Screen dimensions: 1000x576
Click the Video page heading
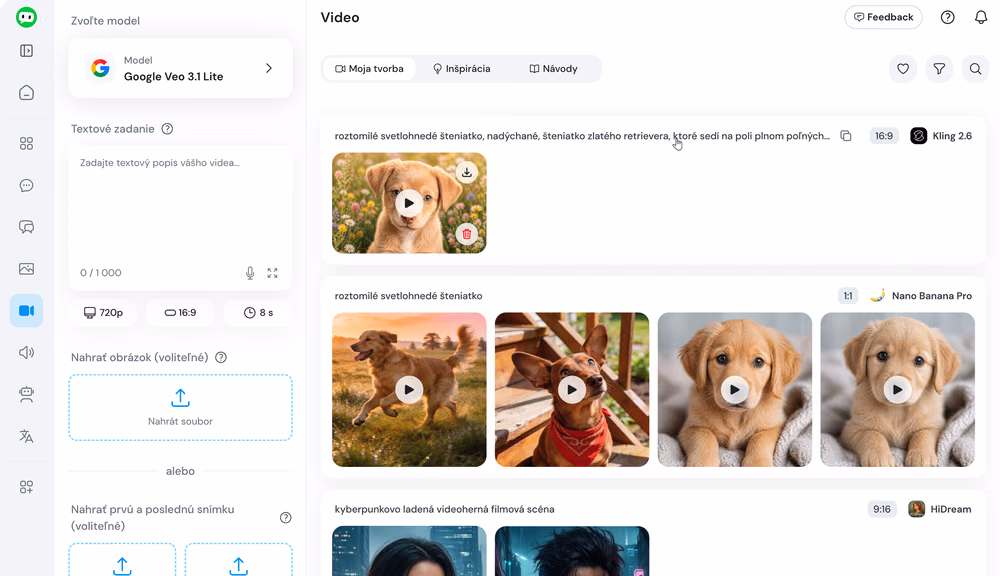(x=340, y=17)
